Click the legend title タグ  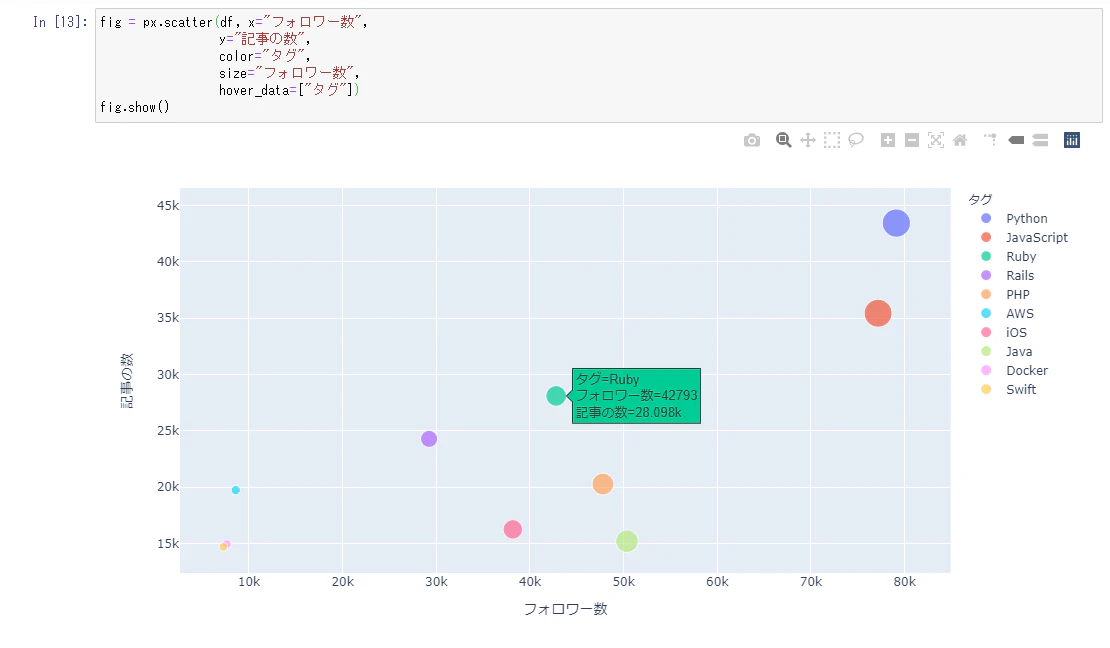980,200
